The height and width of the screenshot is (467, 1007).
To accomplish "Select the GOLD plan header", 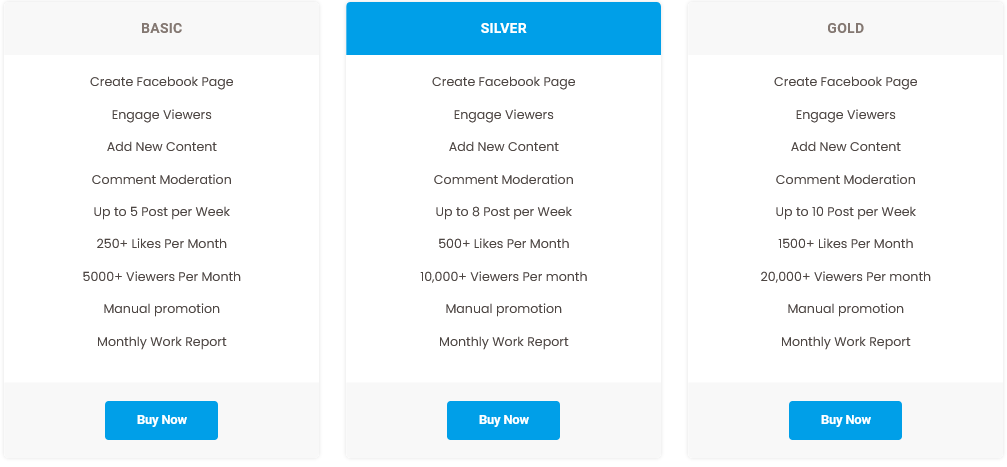I will pyautogui.click(x=845, y=28).
